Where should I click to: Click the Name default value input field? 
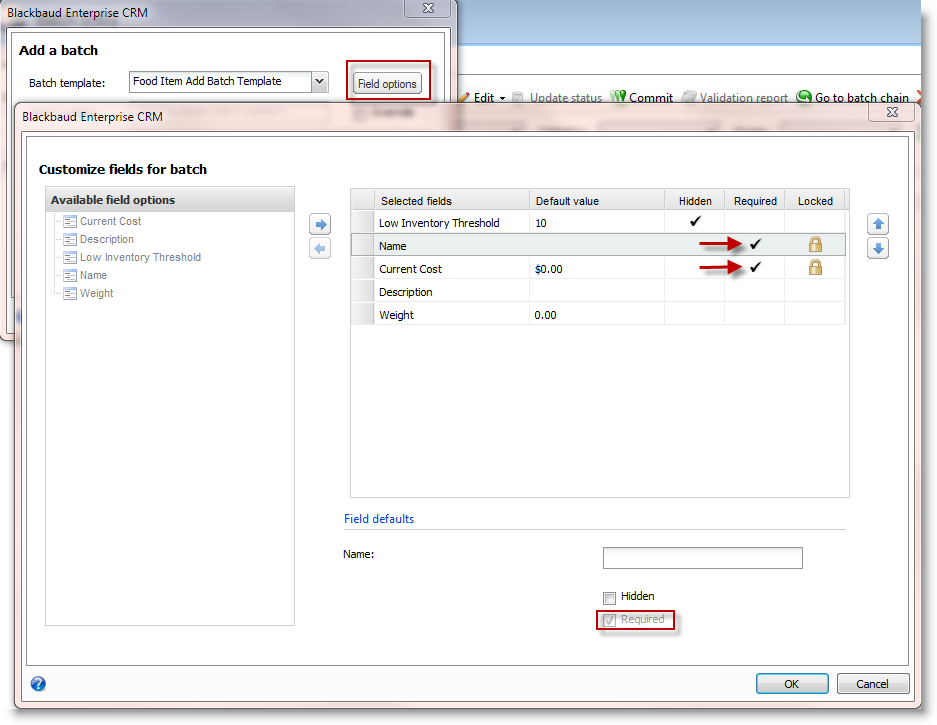(x=703, y=558)
